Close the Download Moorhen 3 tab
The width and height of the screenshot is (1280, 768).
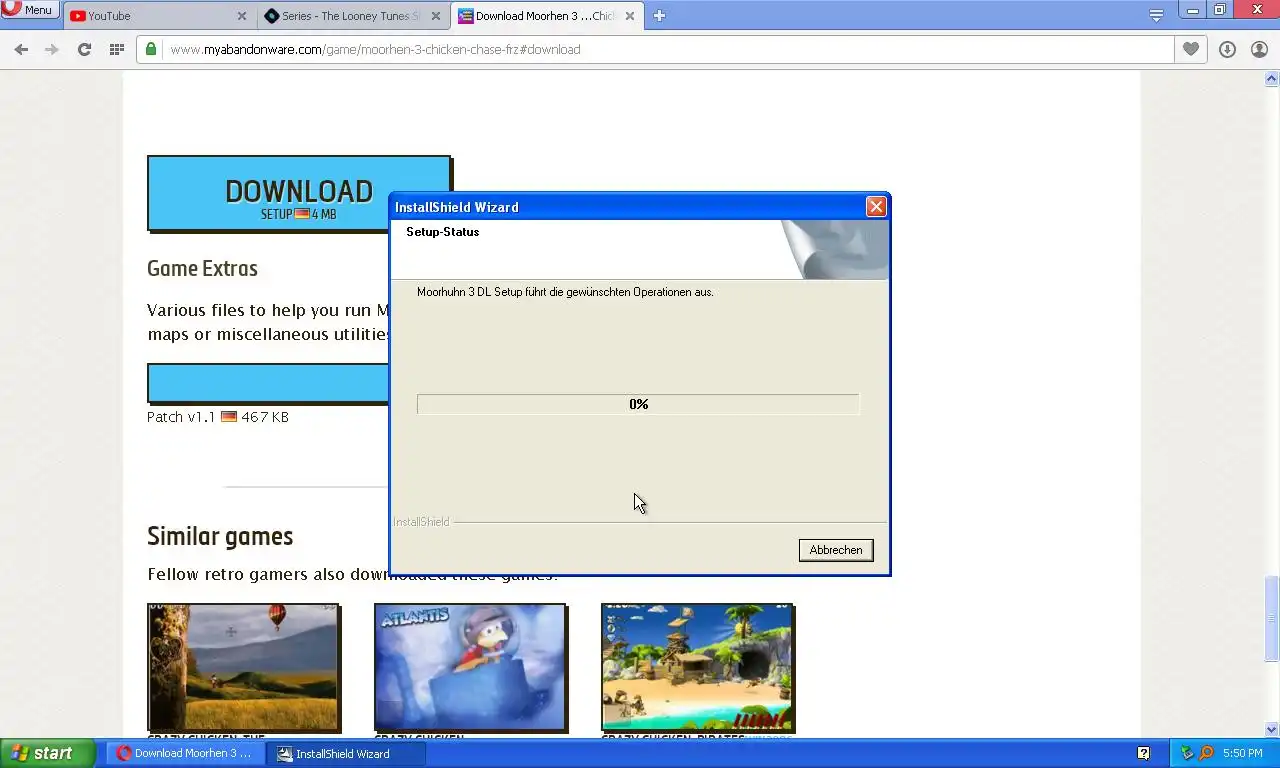(x=629, y=16)
